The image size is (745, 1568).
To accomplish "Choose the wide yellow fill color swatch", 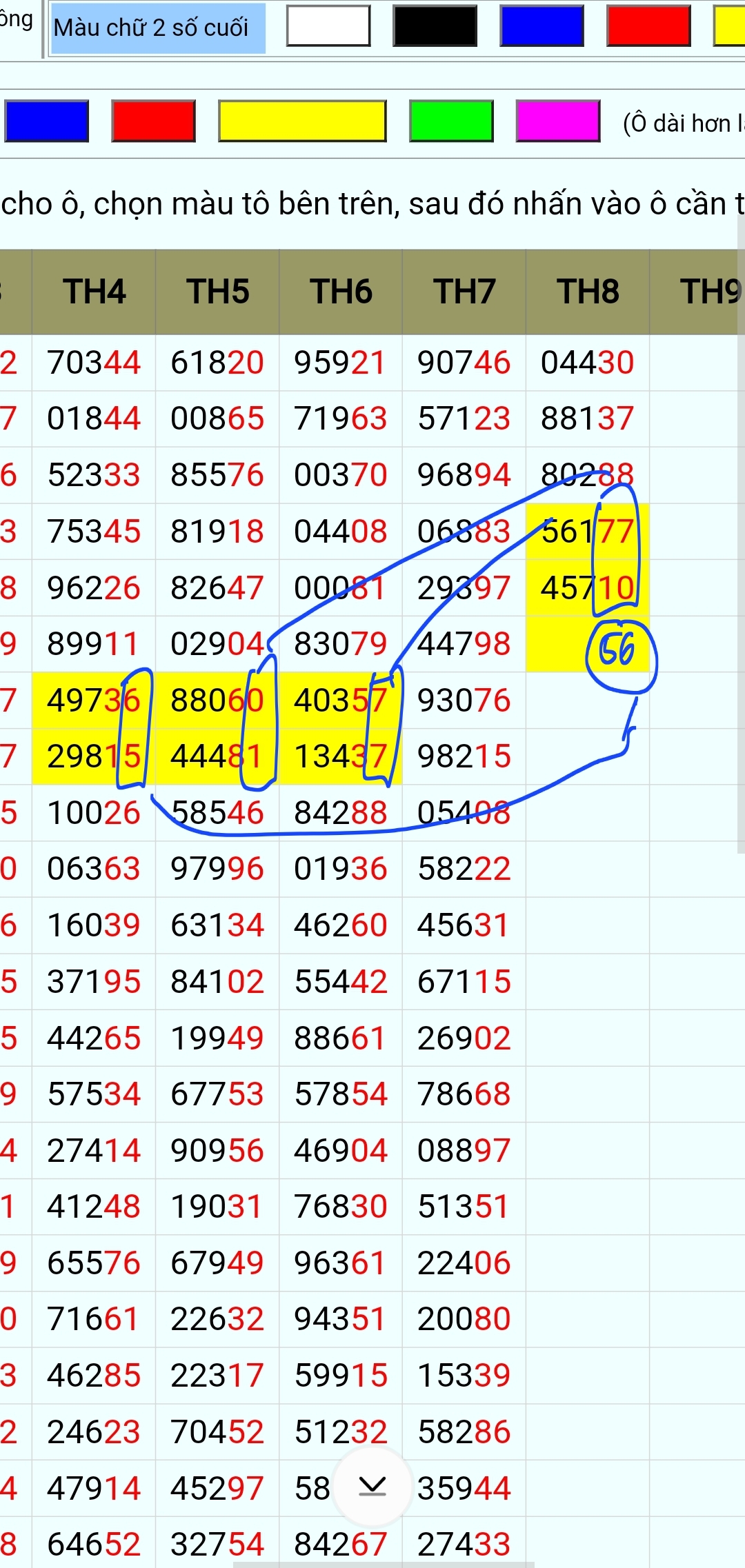I will [x=302, y=121].
